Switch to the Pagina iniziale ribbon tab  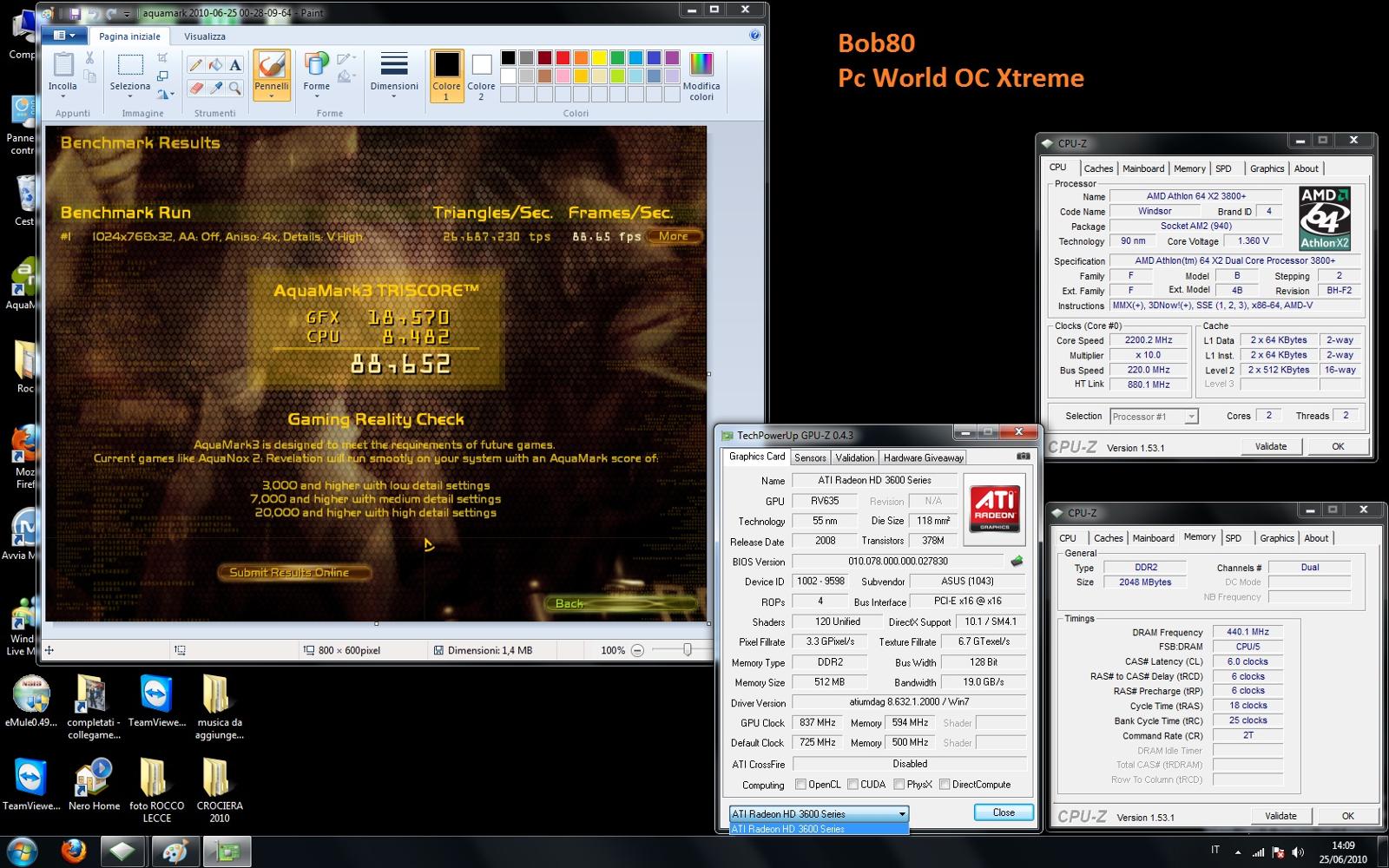coord(129,36)
